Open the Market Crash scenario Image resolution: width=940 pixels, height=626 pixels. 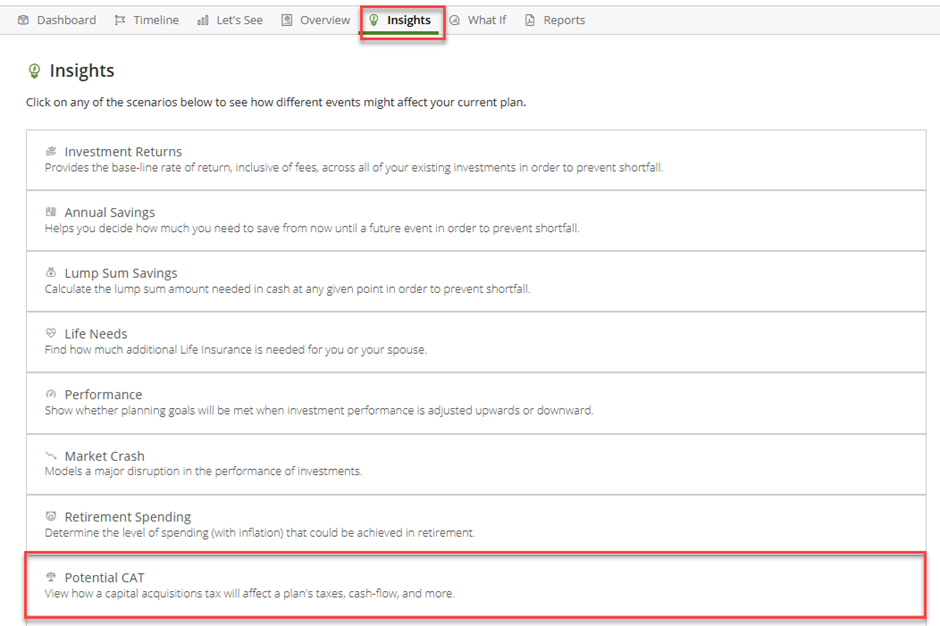476,464
